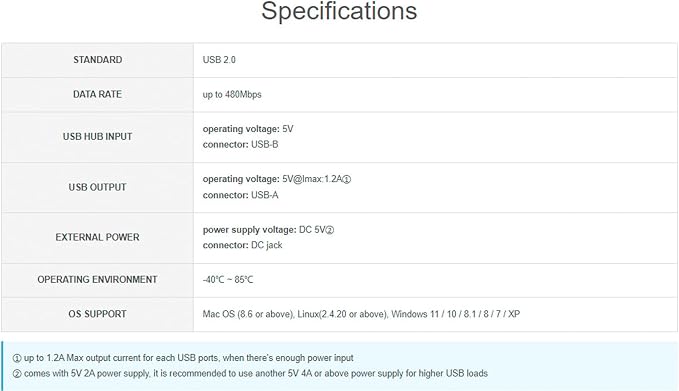The height and width of the screenshot is (391, 679).
Task: Select the EXTERNAL POWER label
Action: pyautogui.click(x=97, y=237)
